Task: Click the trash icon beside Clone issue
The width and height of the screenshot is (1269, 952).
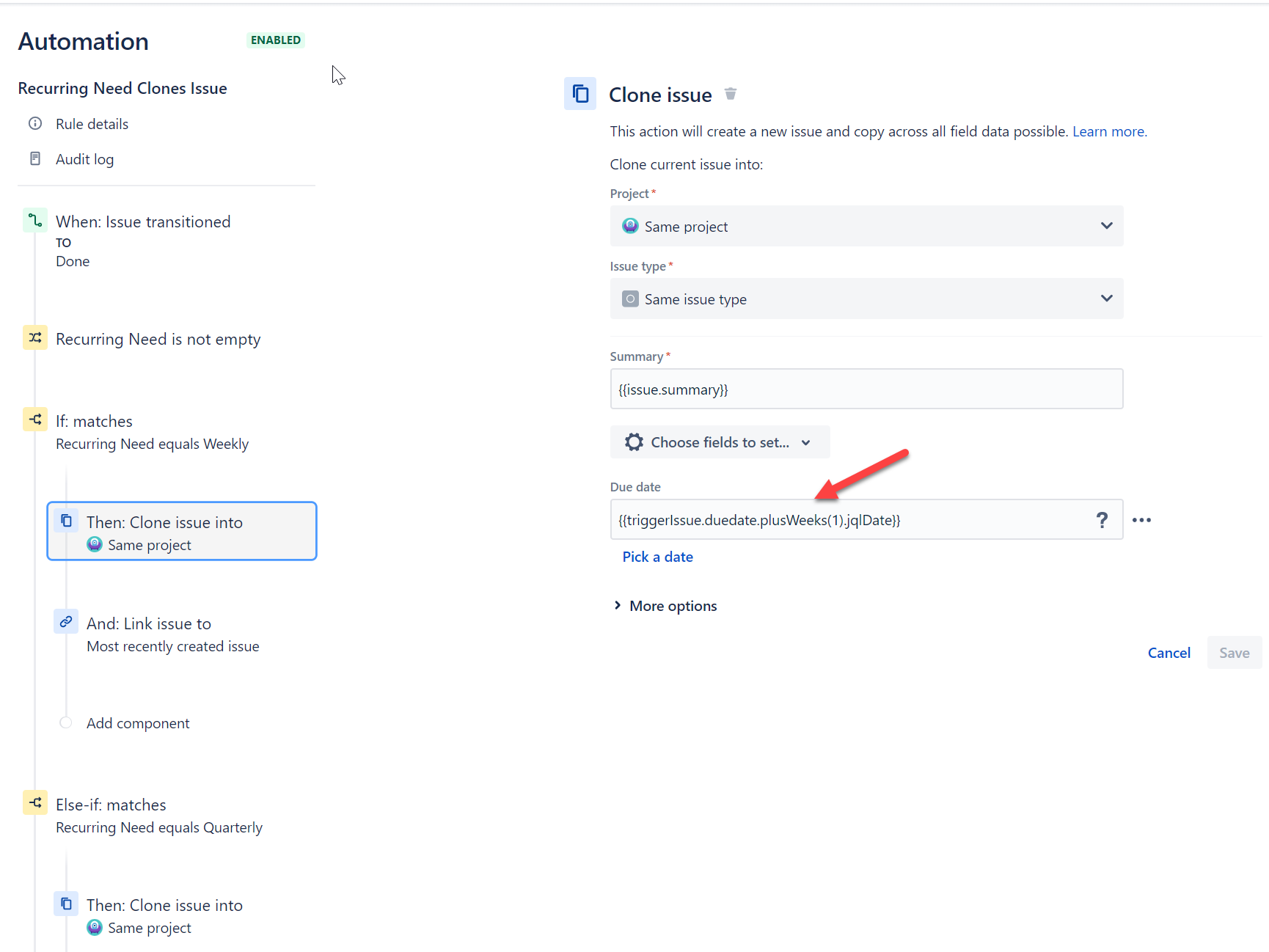Action: click(x=730, y=94)
